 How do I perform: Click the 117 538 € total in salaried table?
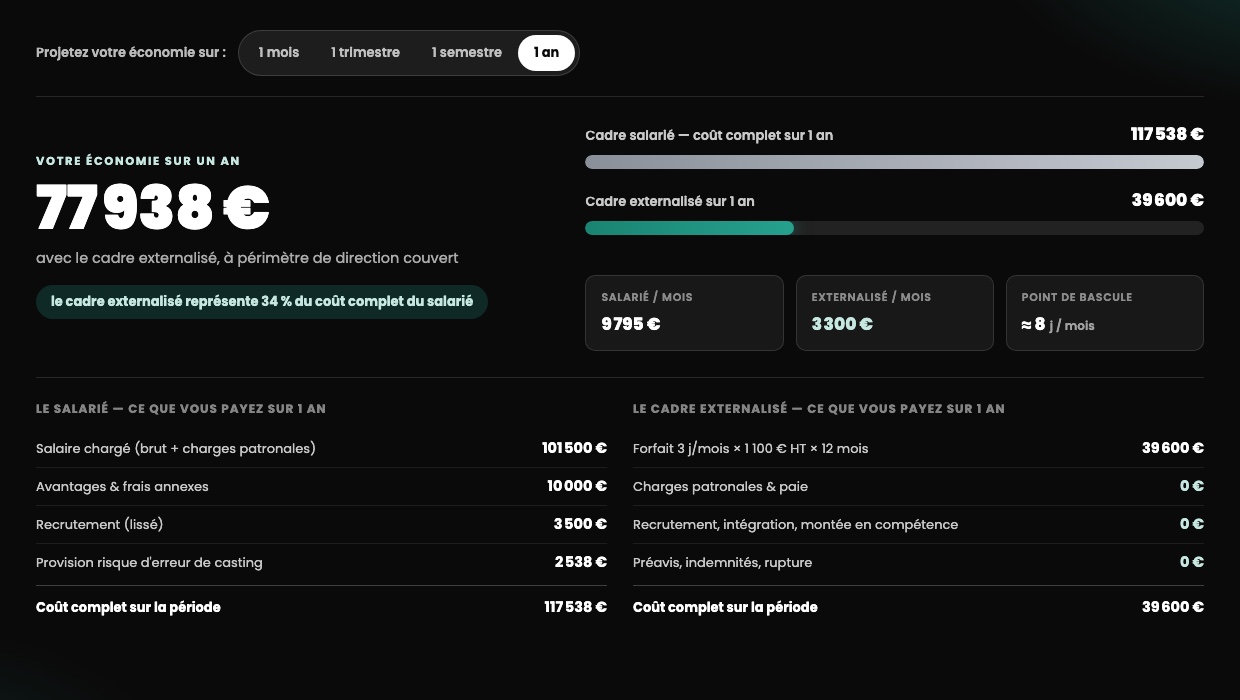[575, 607]
